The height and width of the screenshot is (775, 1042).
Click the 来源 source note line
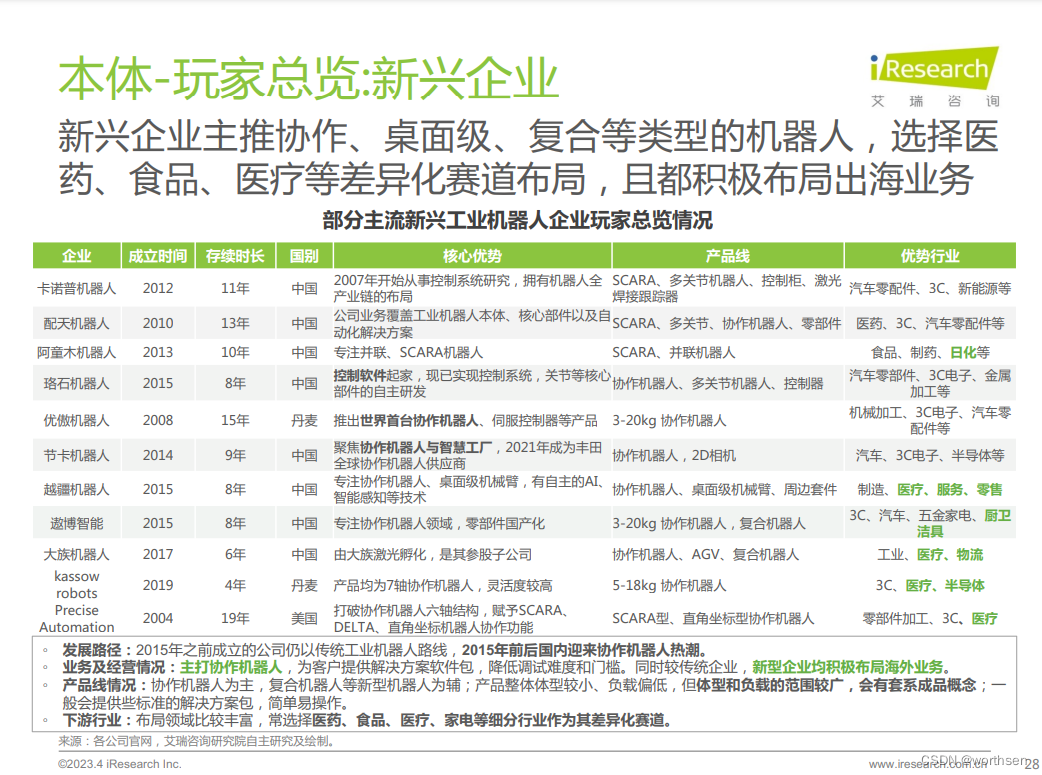click(x=197, y=741)
